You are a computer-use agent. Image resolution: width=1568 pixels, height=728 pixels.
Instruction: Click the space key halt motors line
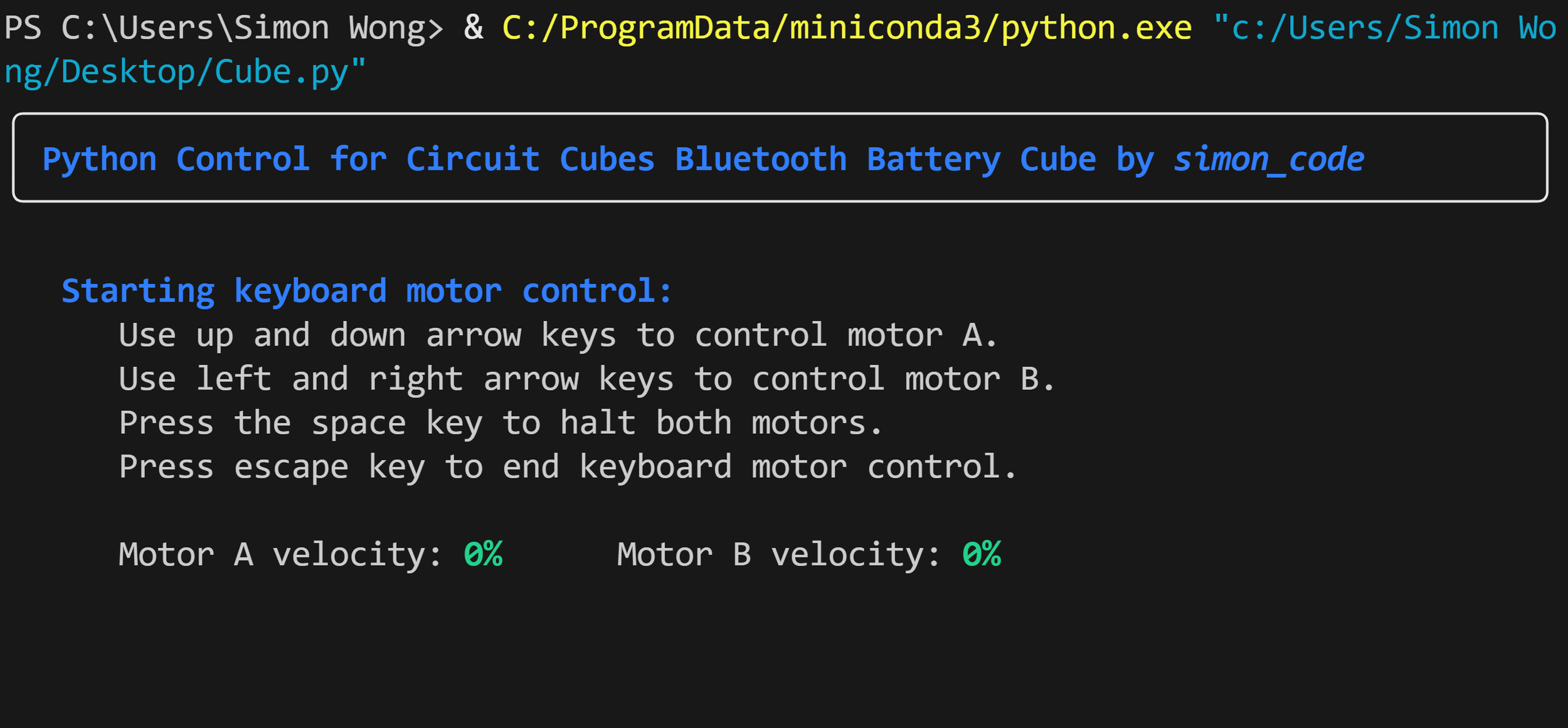pos(501,423)
